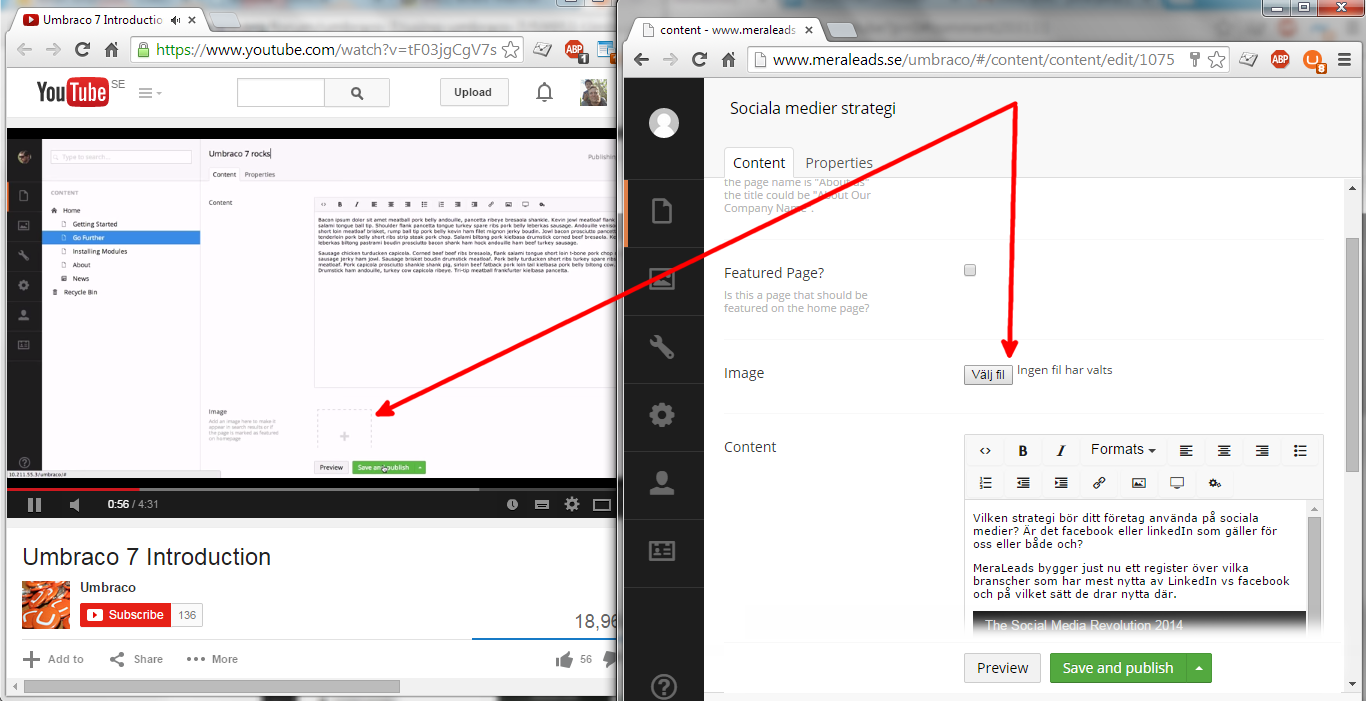Open the YouTube guide menu dropdown

149,93
